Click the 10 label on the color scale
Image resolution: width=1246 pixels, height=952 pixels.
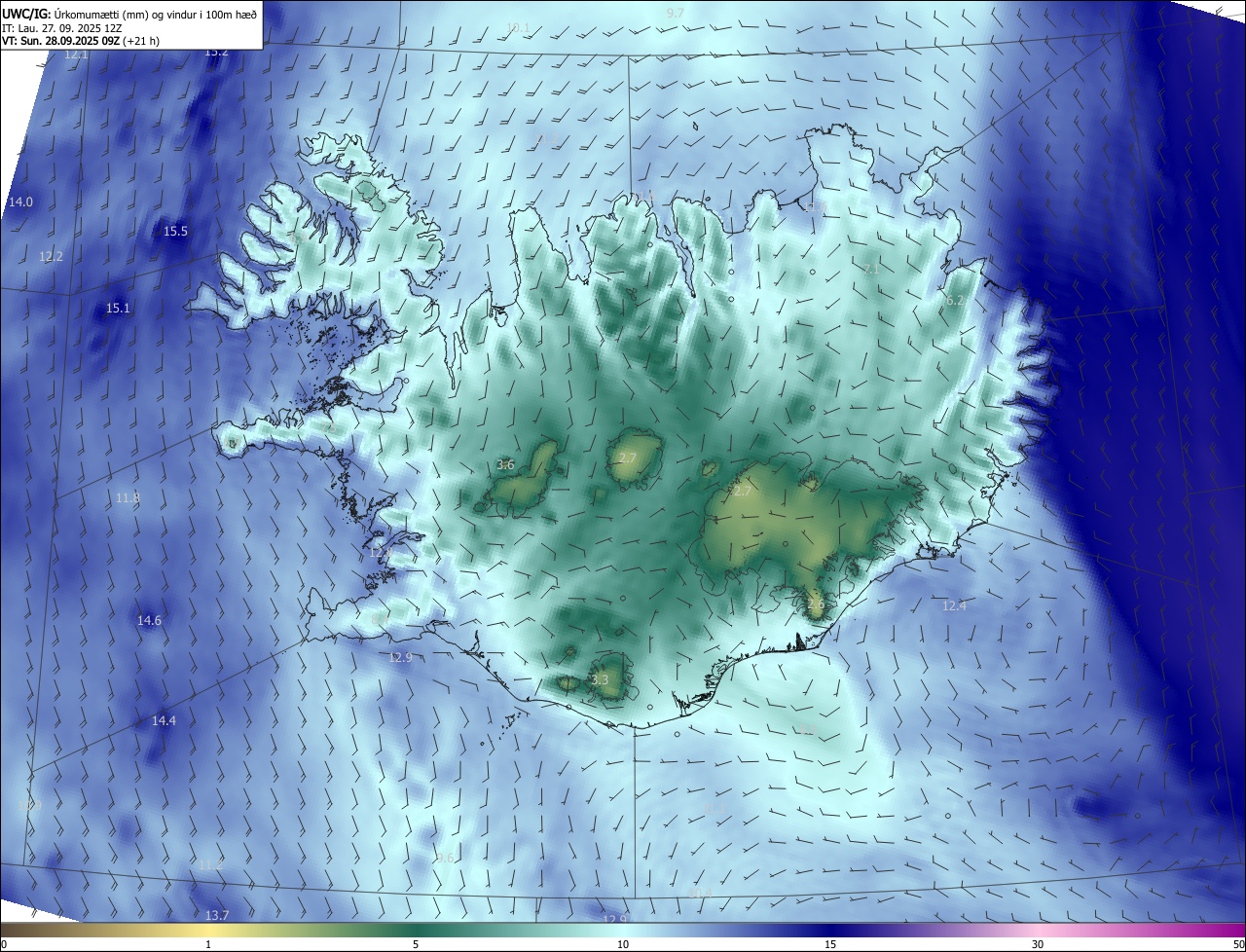(623, 944)
